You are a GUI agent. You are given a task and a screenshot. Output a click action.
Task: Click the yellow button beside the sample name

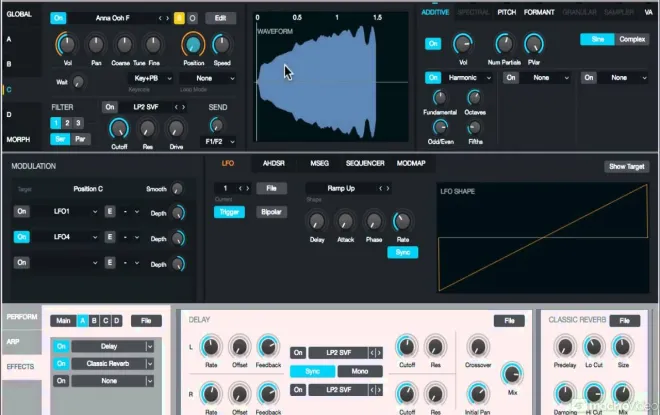click(x=179, y=18)
